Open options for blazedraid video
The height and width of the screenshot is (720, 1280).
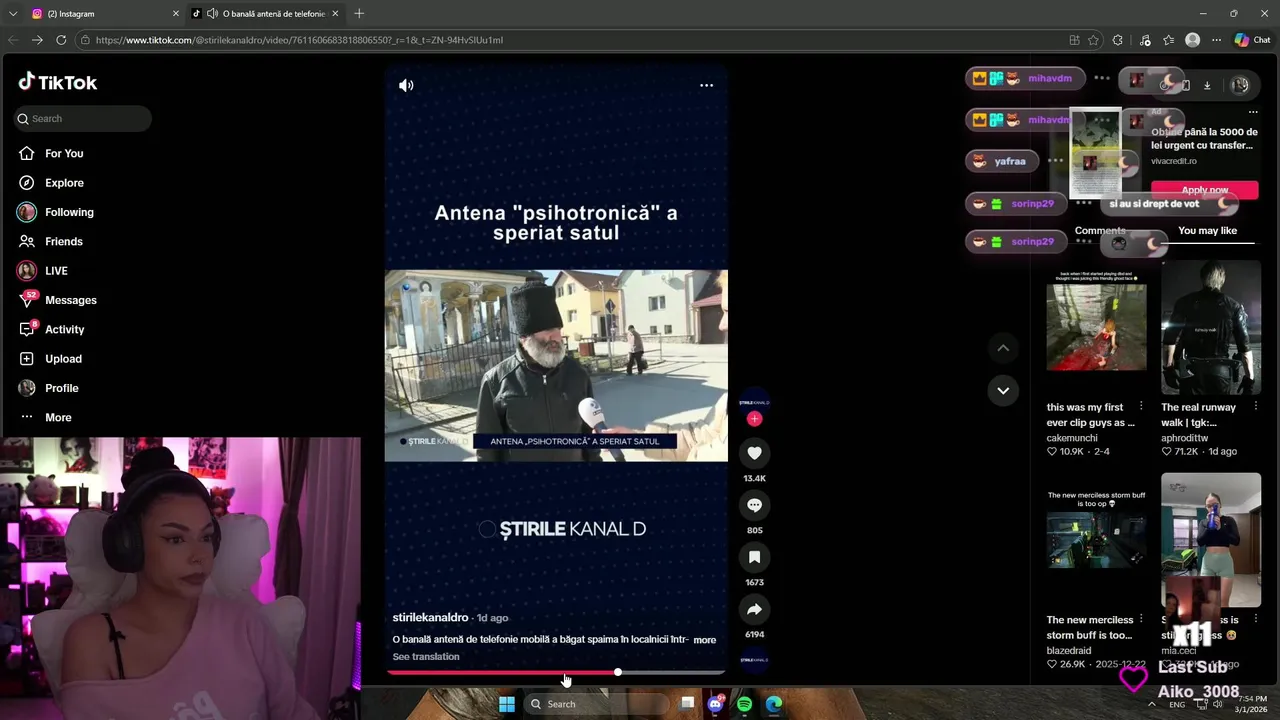[1141, 620]
